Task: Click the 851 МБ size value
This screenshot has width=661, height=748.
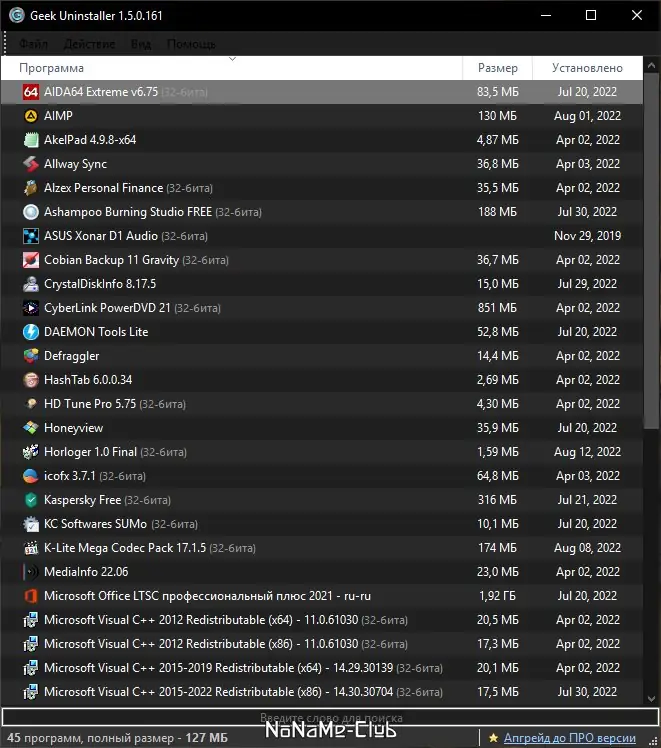Action: pyautogui.click(x=497, y=308)
